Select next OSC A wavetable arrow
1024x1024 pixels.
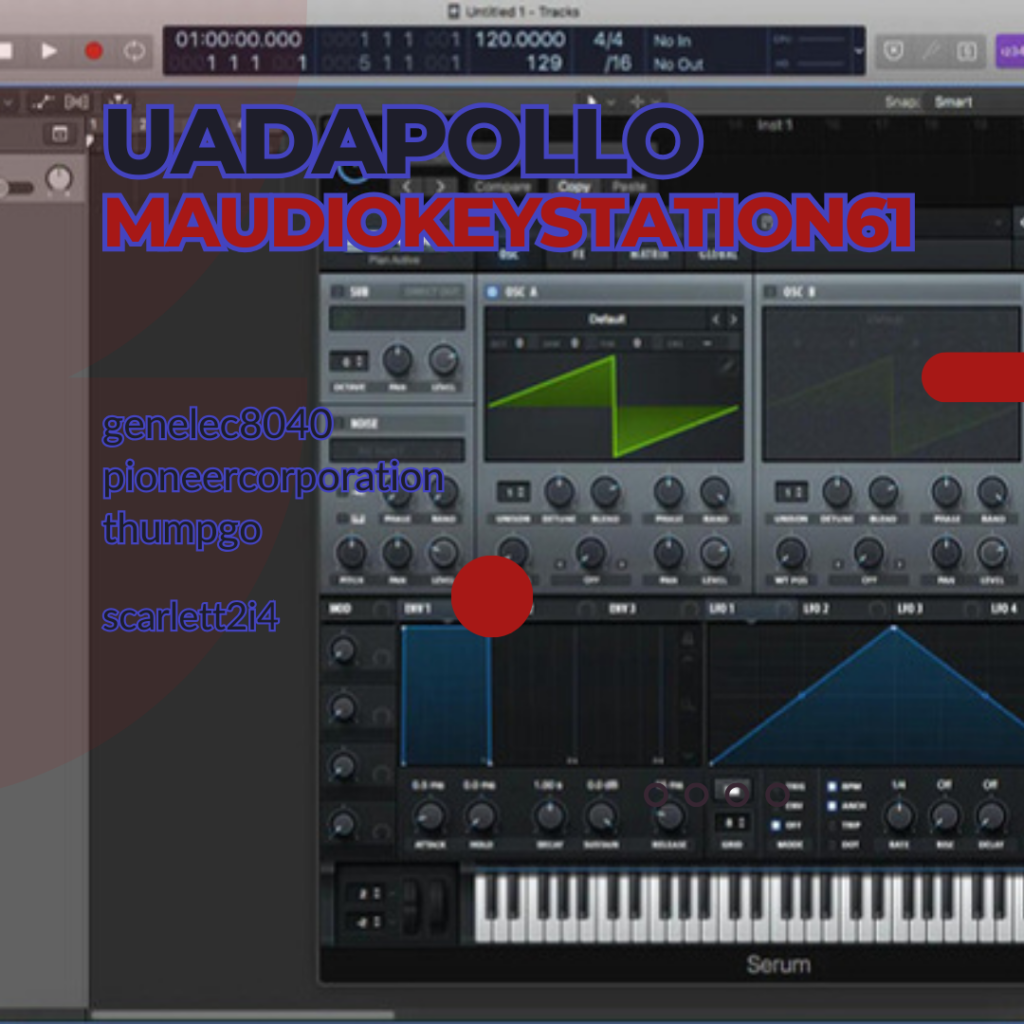[733, 319]
